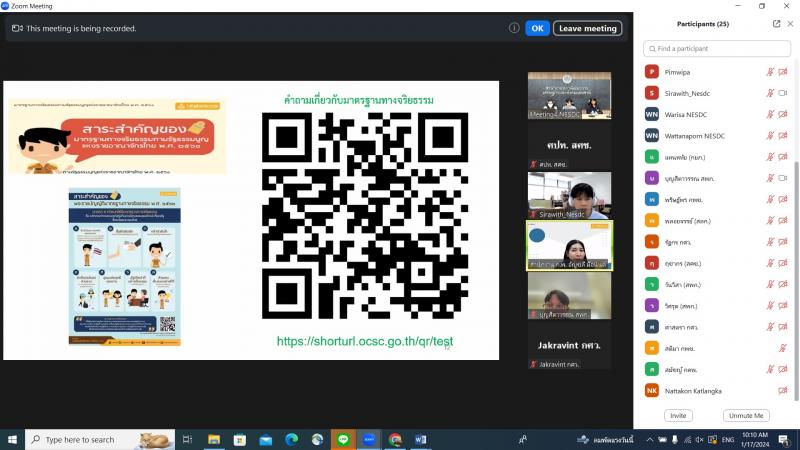The image size is (800, 450).
Task: Select participant name Pimwipa
Action: pos(677,72)
